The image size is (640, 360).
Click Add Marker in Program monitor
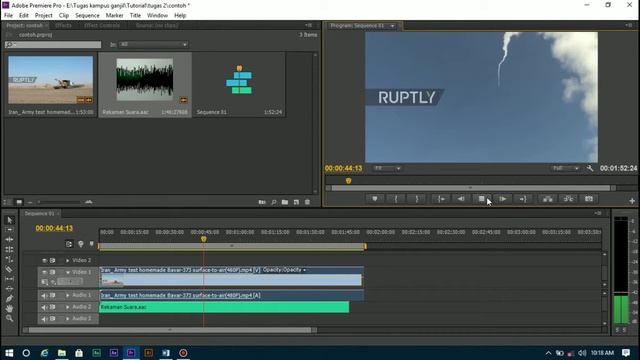(x=375, y=199)
